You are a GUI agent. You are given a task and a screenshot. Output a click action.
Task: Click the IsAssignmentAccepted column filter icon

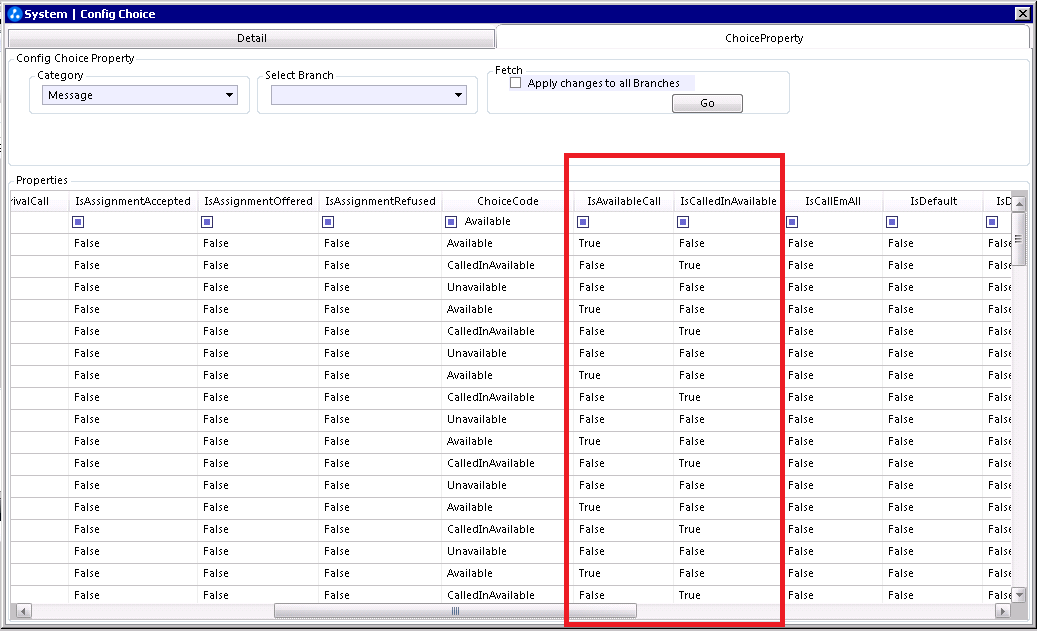click(x=78, y=222)
